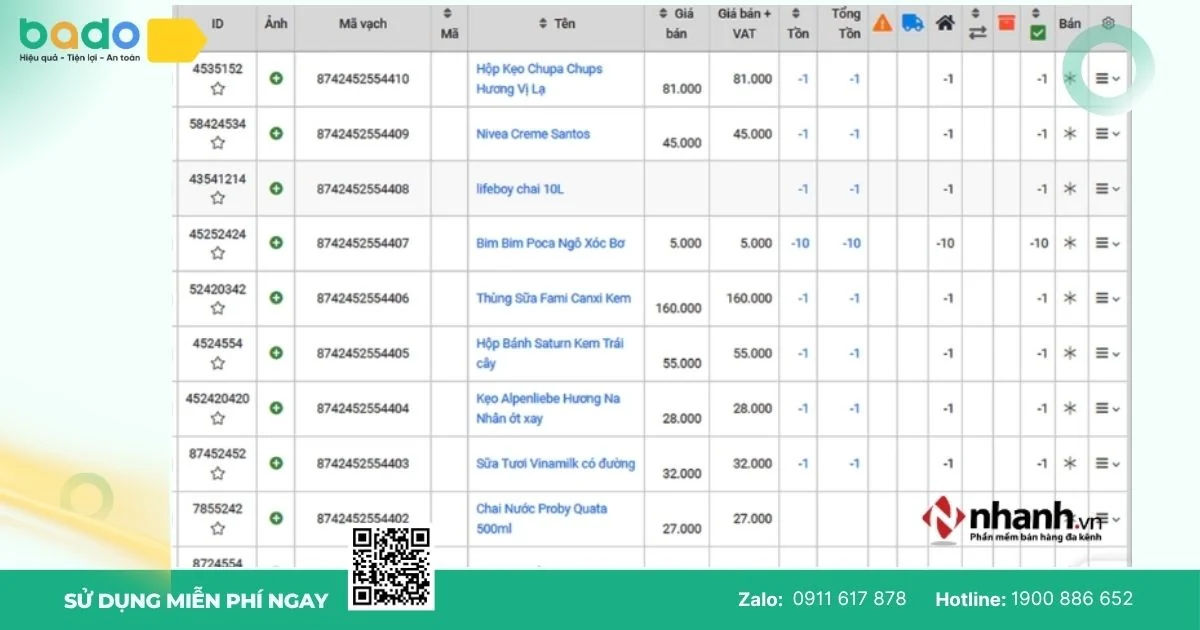Add image for Hộp Kẹo Chupa Chups row
This screenshot has width=1200, height=630.
(x=276, y=78)
